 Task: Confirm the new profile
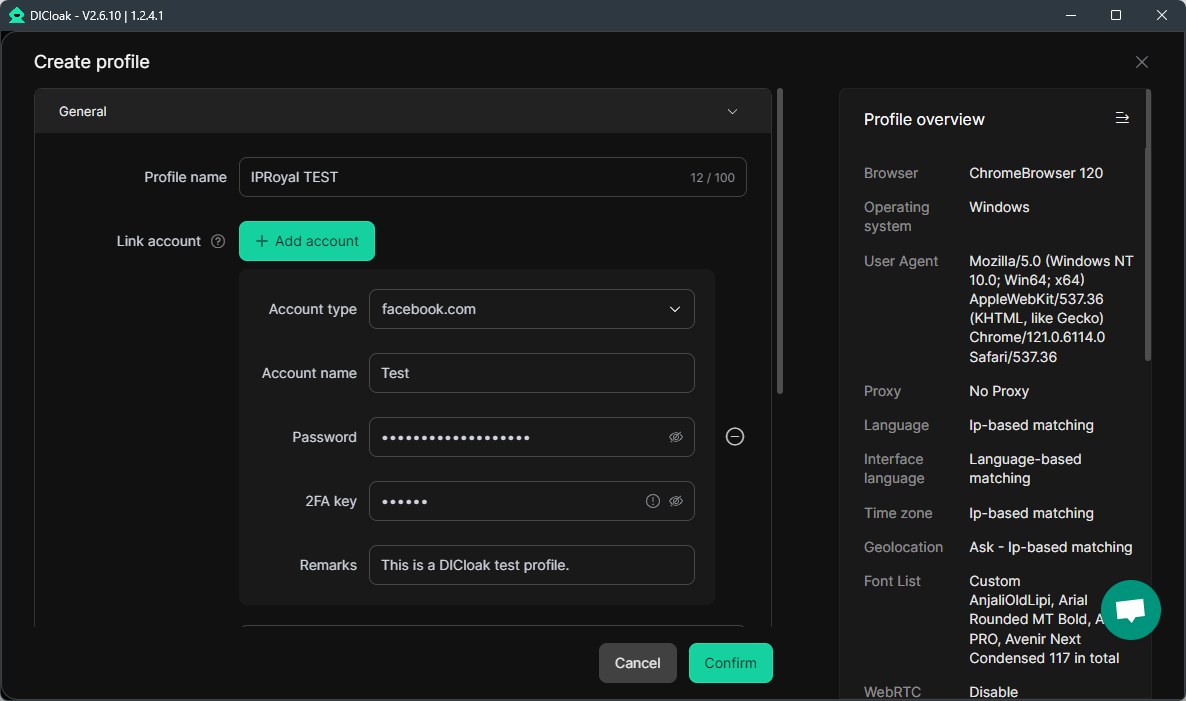tap(731, 663)
